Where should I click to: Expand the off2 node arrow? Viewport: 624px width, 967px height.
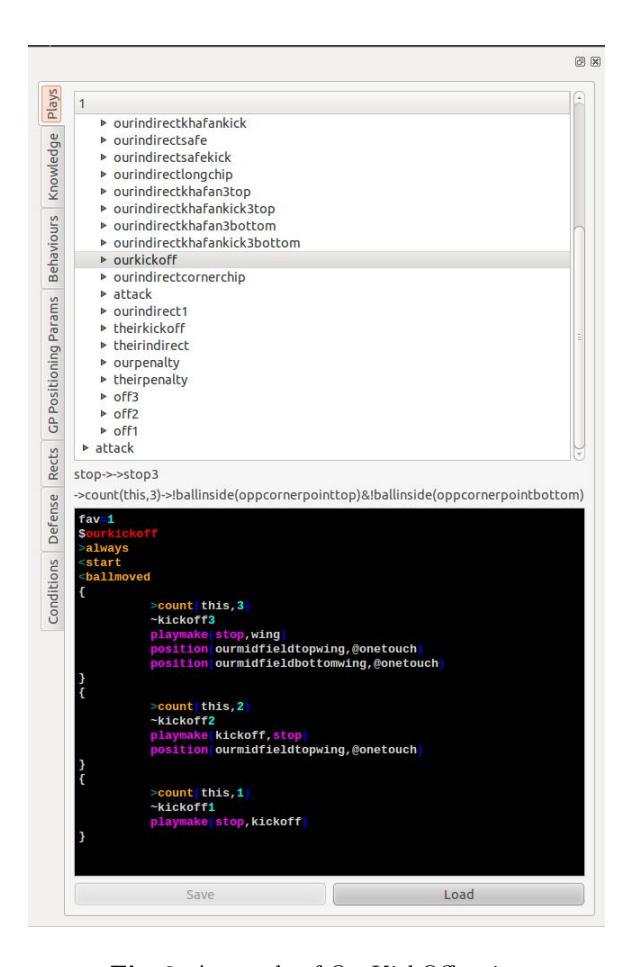pyautogui.click(x=104, y=414)
